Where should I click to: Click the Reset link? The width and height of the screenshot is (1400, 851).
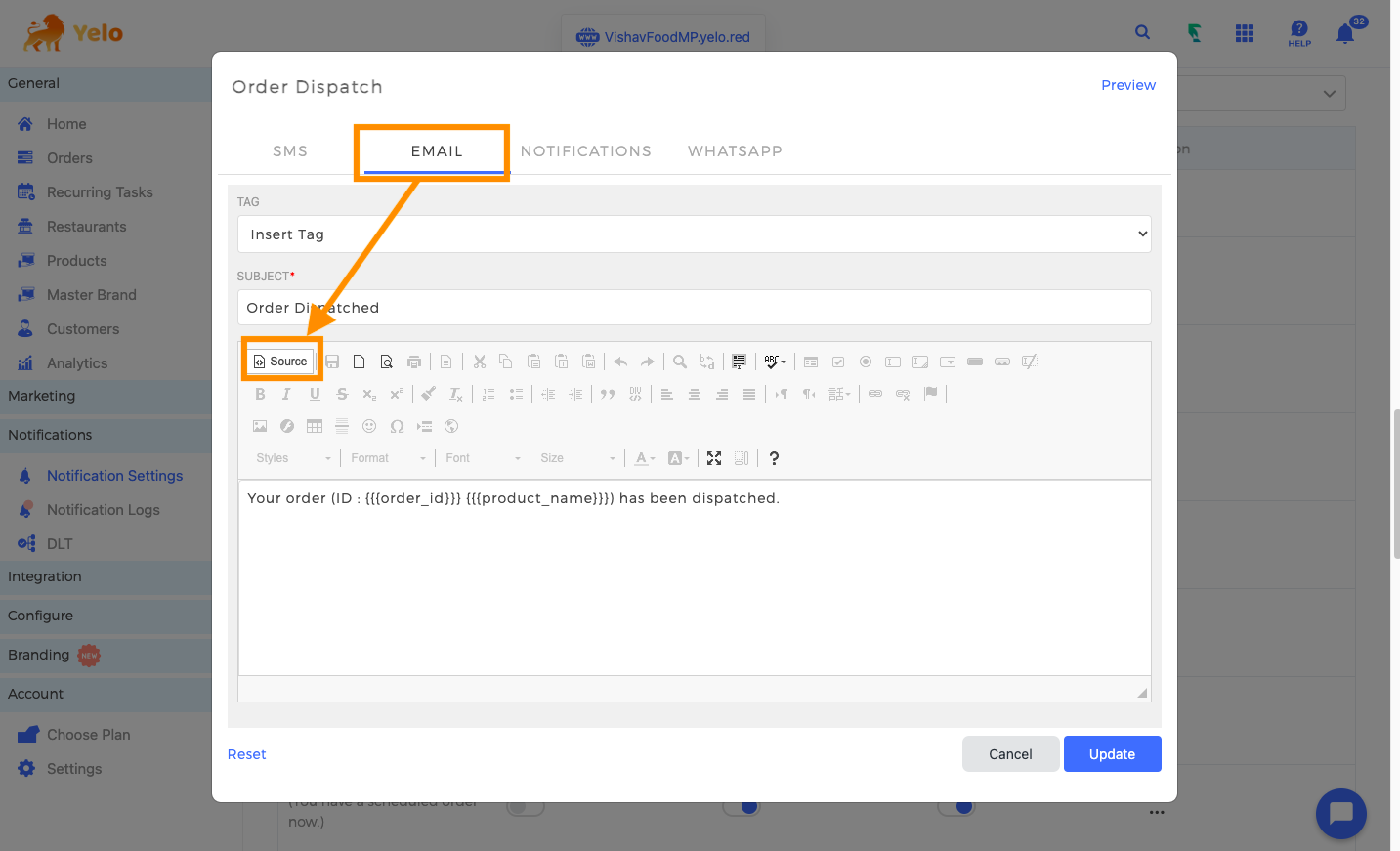246,754
